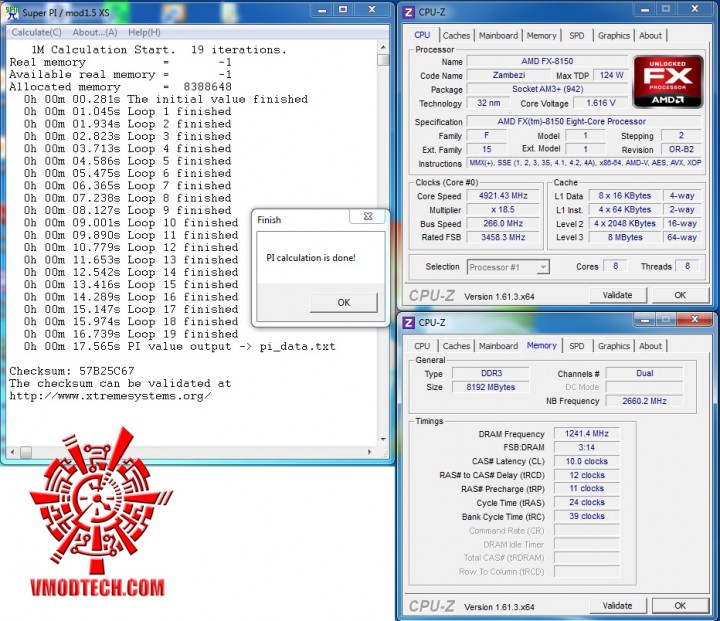
Task: Click the Cores count field showing 8
Action: click(x=615, y=266)
